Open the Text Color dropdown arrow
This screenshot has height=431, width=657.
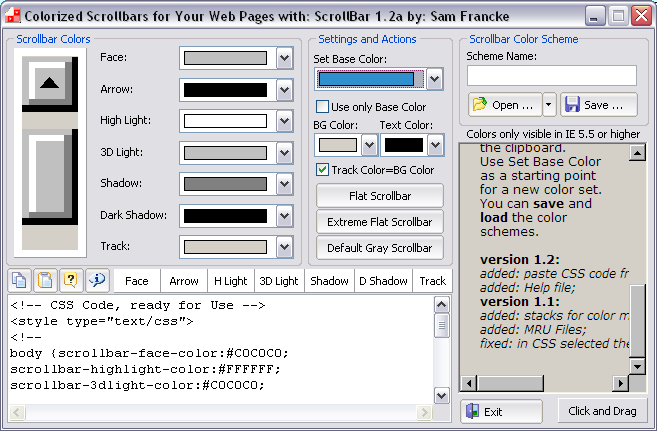click(435, 145)
